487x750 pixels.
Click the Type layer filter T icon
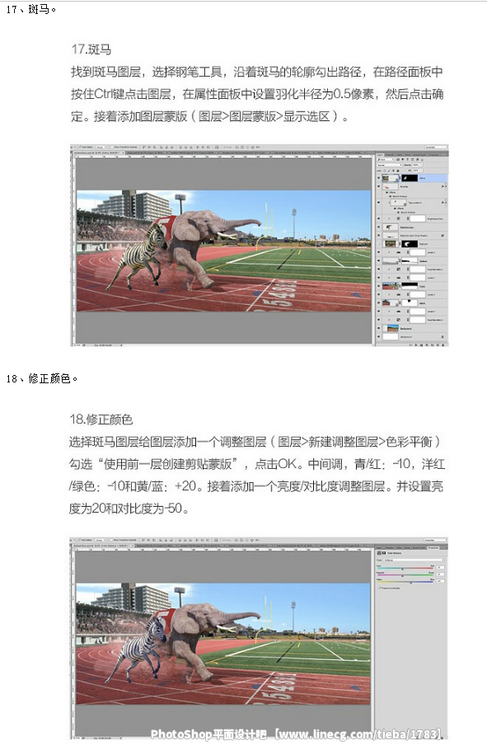click(x=407, y=159)
